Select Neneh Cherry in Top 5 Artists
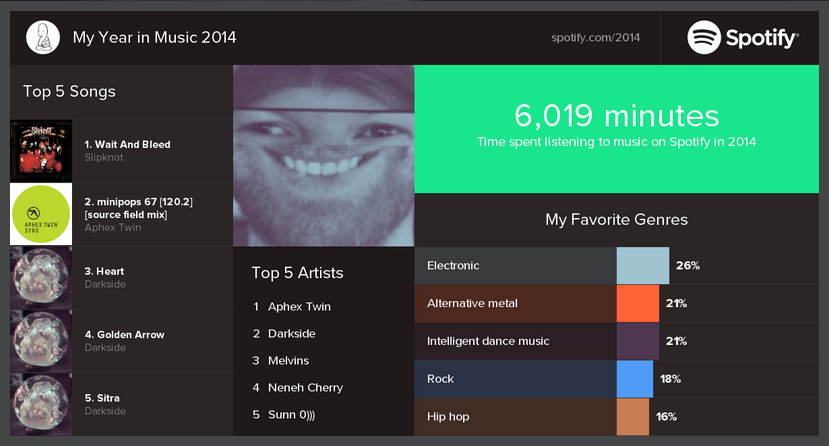The width and height of the screenshot is (829, 446). [305, 387]
